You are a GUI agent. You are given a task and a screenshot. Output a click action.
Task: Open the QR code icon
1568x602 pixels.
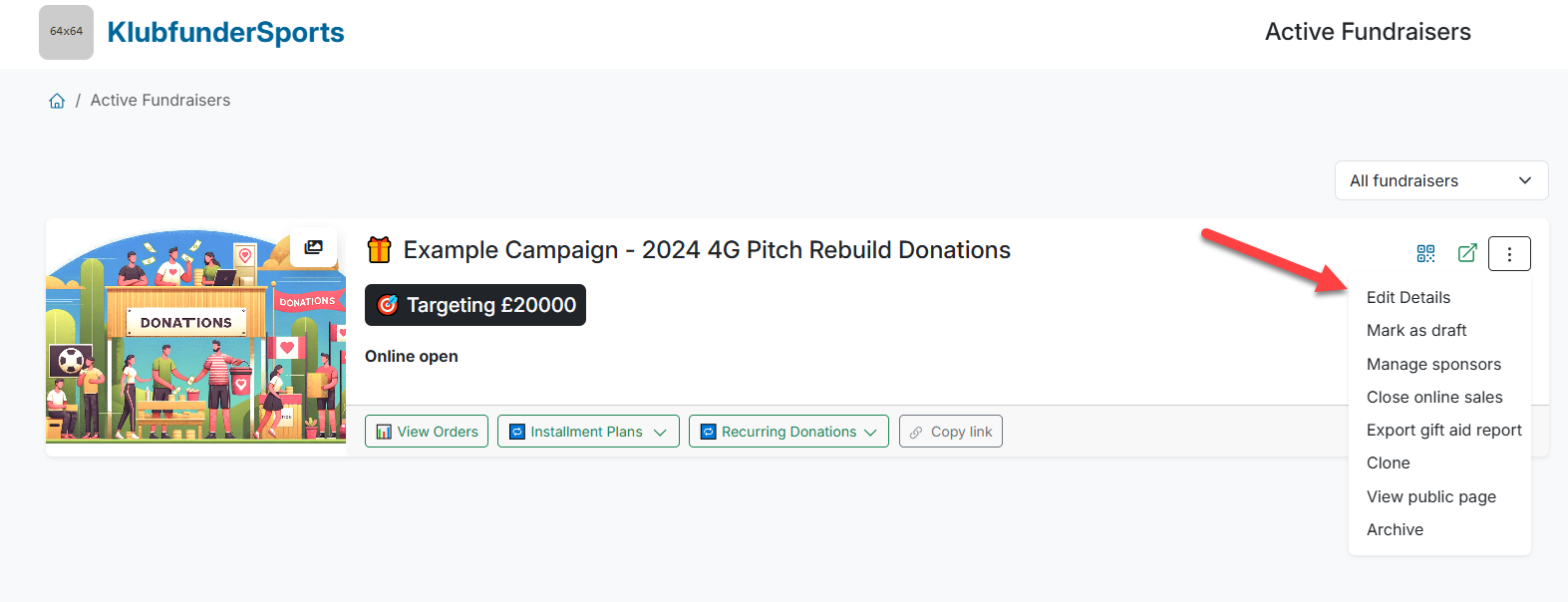click(x=1425, y=253)
